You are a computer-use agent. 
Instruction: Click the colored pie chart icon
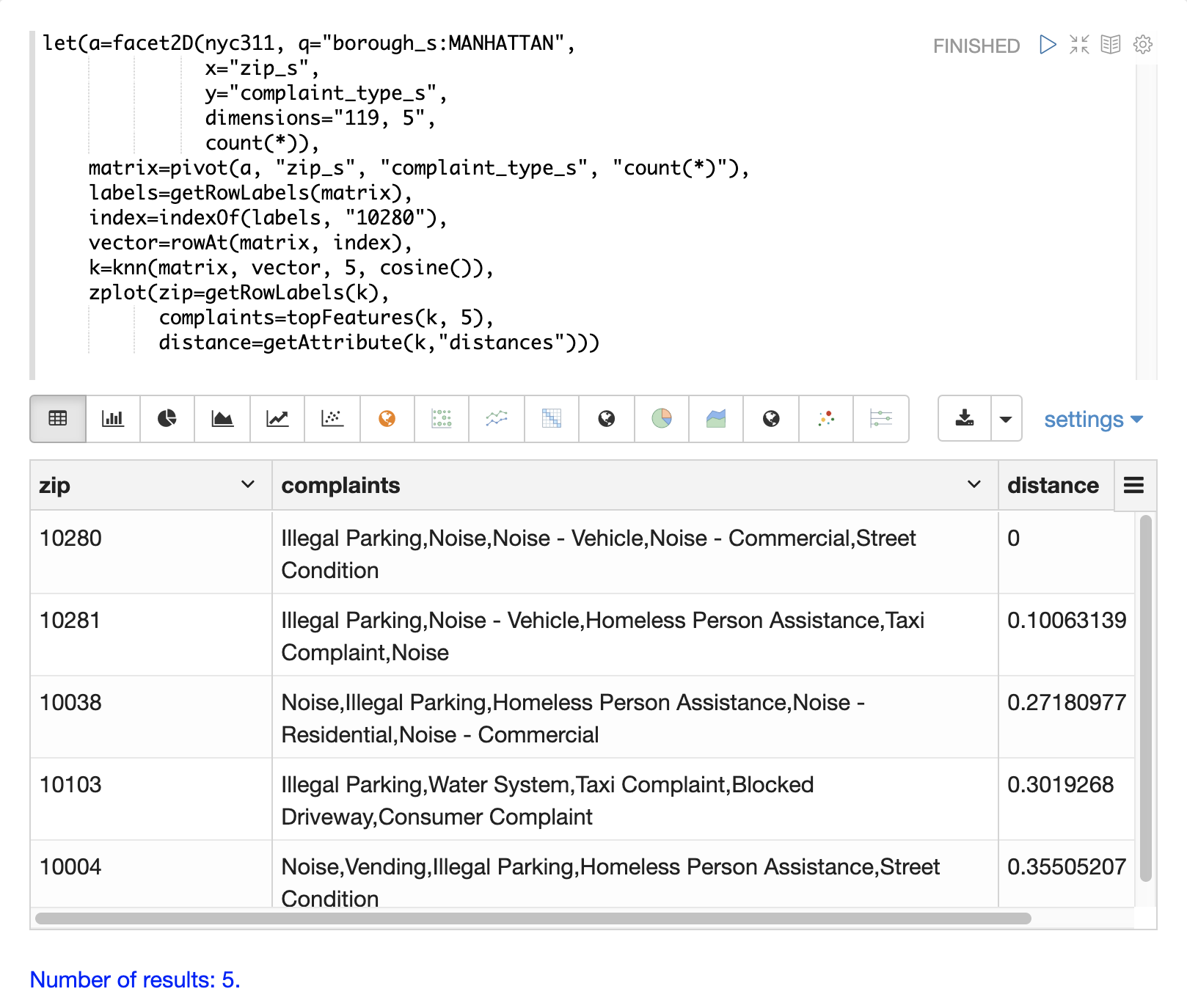coord(661,419)
